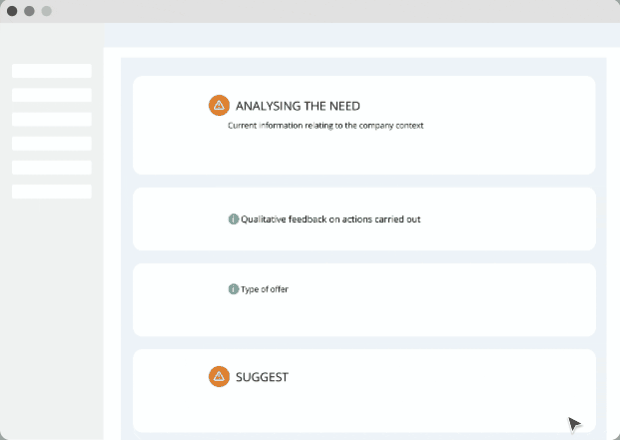Screen dimensions: 620x440
Task: Click the fourth sidebar menu item
Action: click(52, 143)
